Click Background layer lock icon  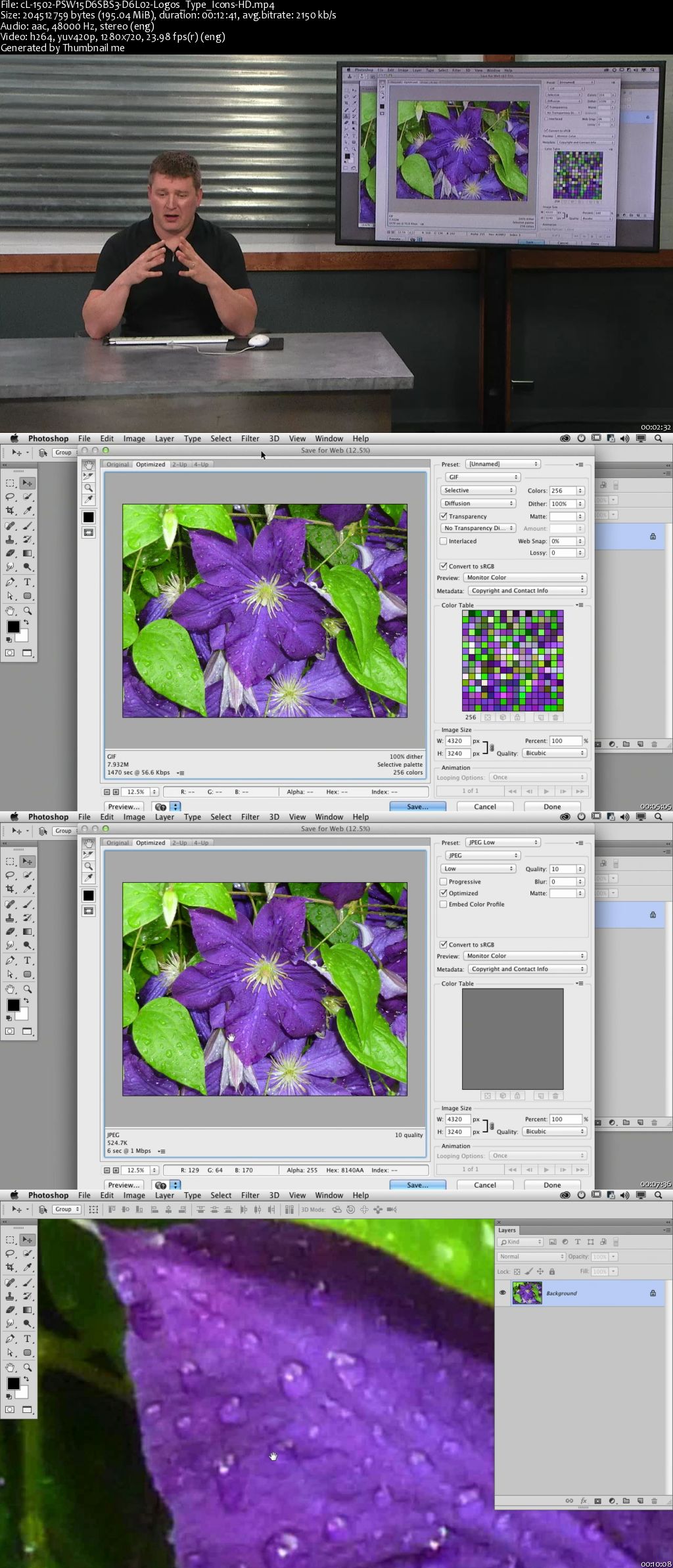coord(653,1293)
